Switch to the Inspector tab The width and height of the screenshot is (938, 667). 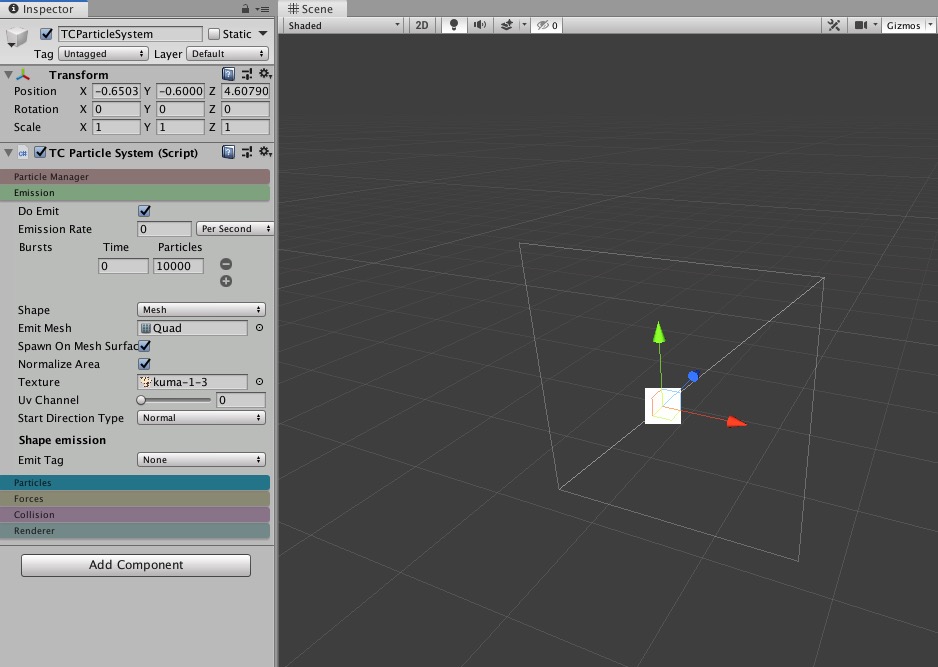[42, 9]
